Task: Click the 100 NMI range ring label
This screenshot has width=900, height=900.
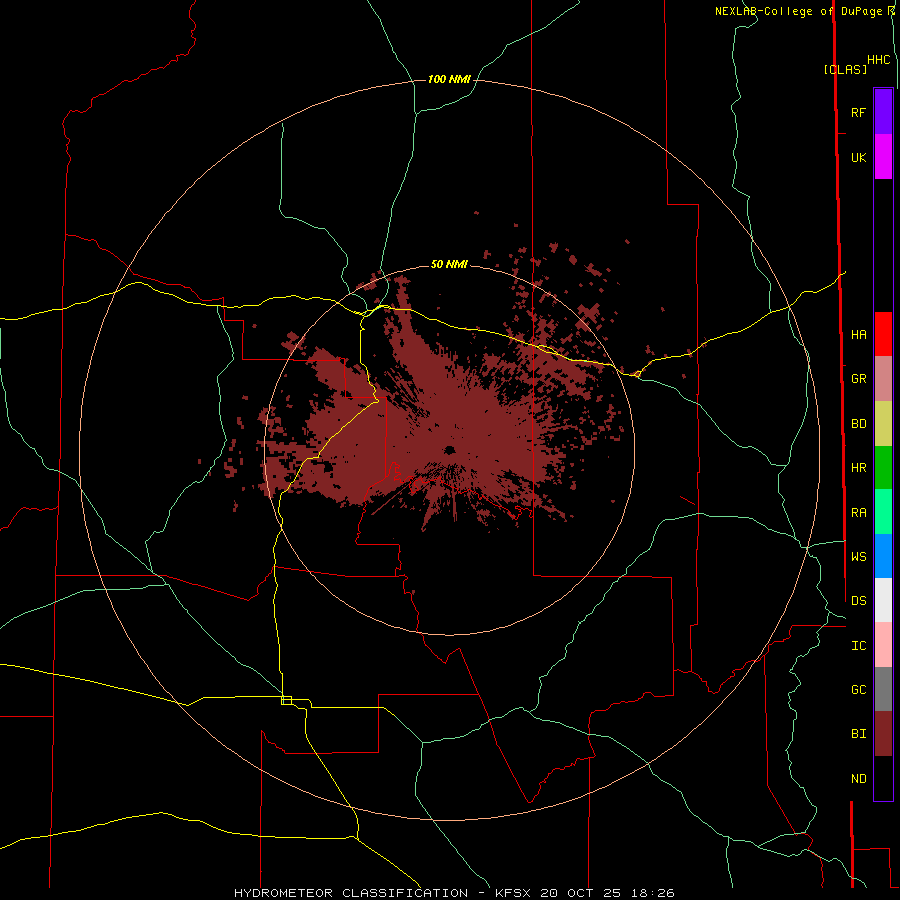Action: 449,79
